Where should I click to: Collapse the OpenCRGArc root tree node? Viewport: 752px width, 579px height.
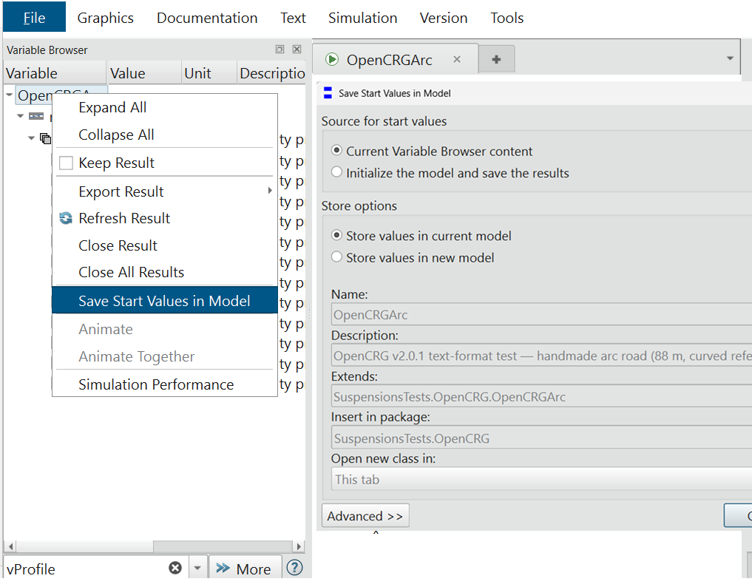(x=9, y=95)
